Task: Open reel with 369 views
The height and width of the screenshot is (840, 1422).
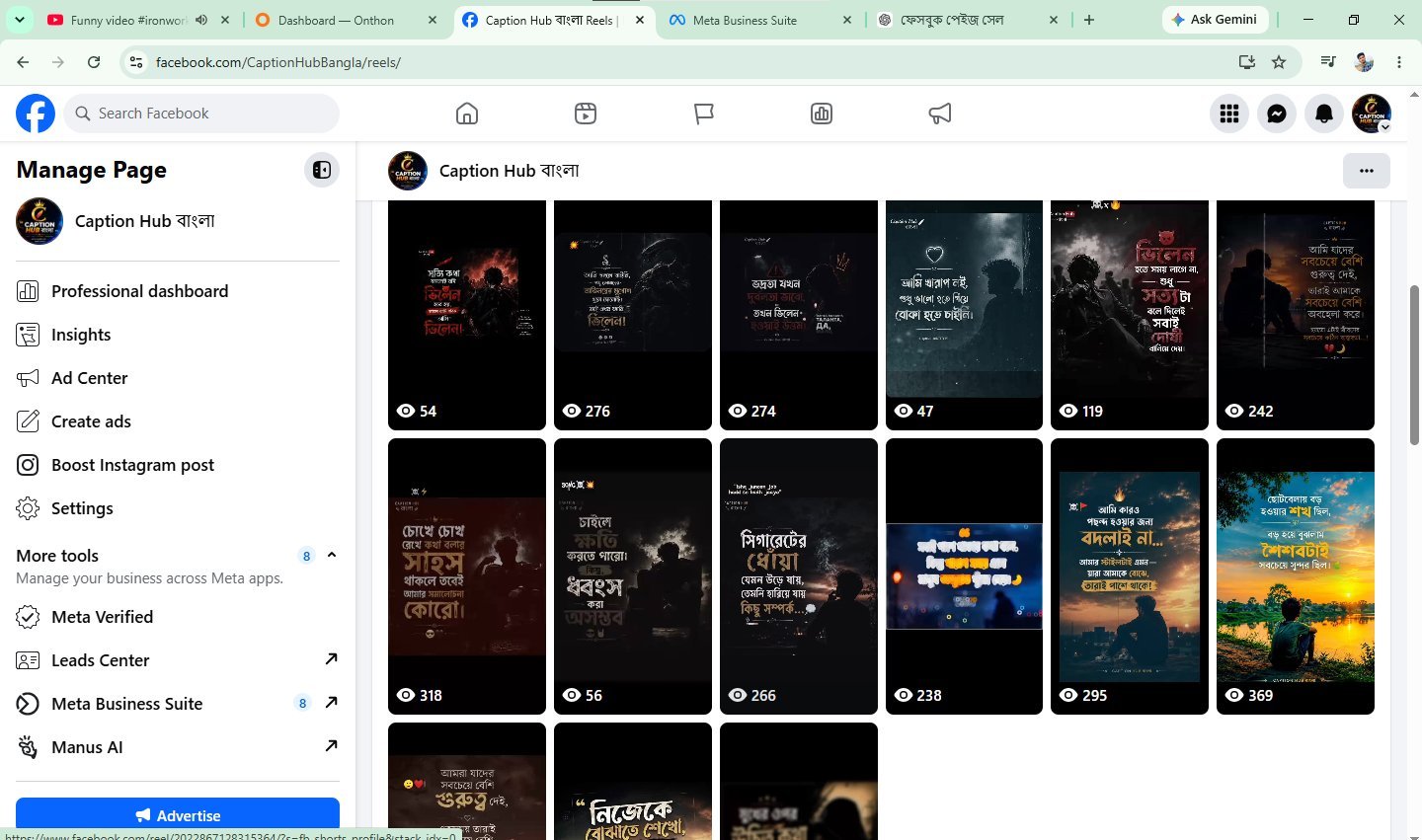Action: tap(1296, 576)
